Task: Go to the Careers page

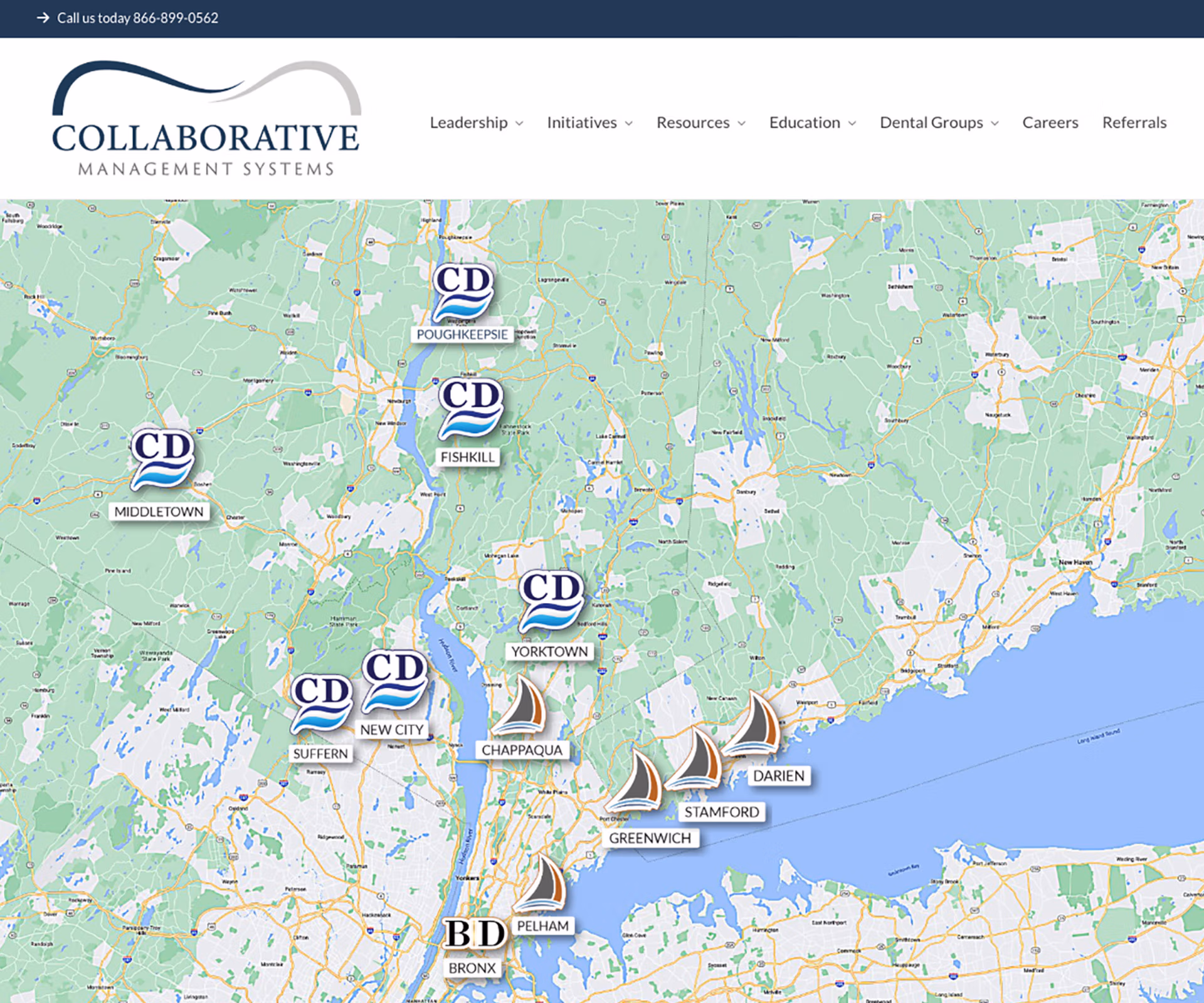Action: (1050, 123)
